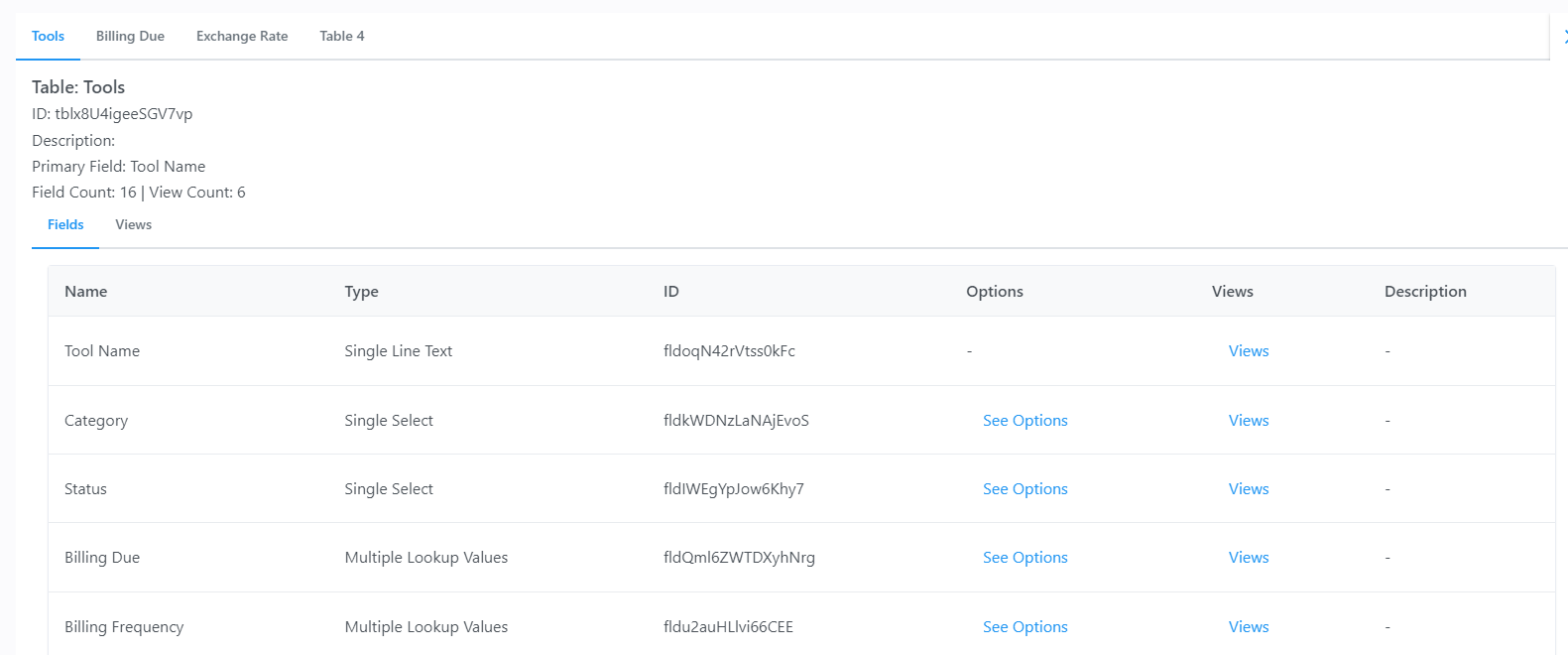
Task: Open See Options for Status field
Action: pyautogui.click(x=1025, y=489)
